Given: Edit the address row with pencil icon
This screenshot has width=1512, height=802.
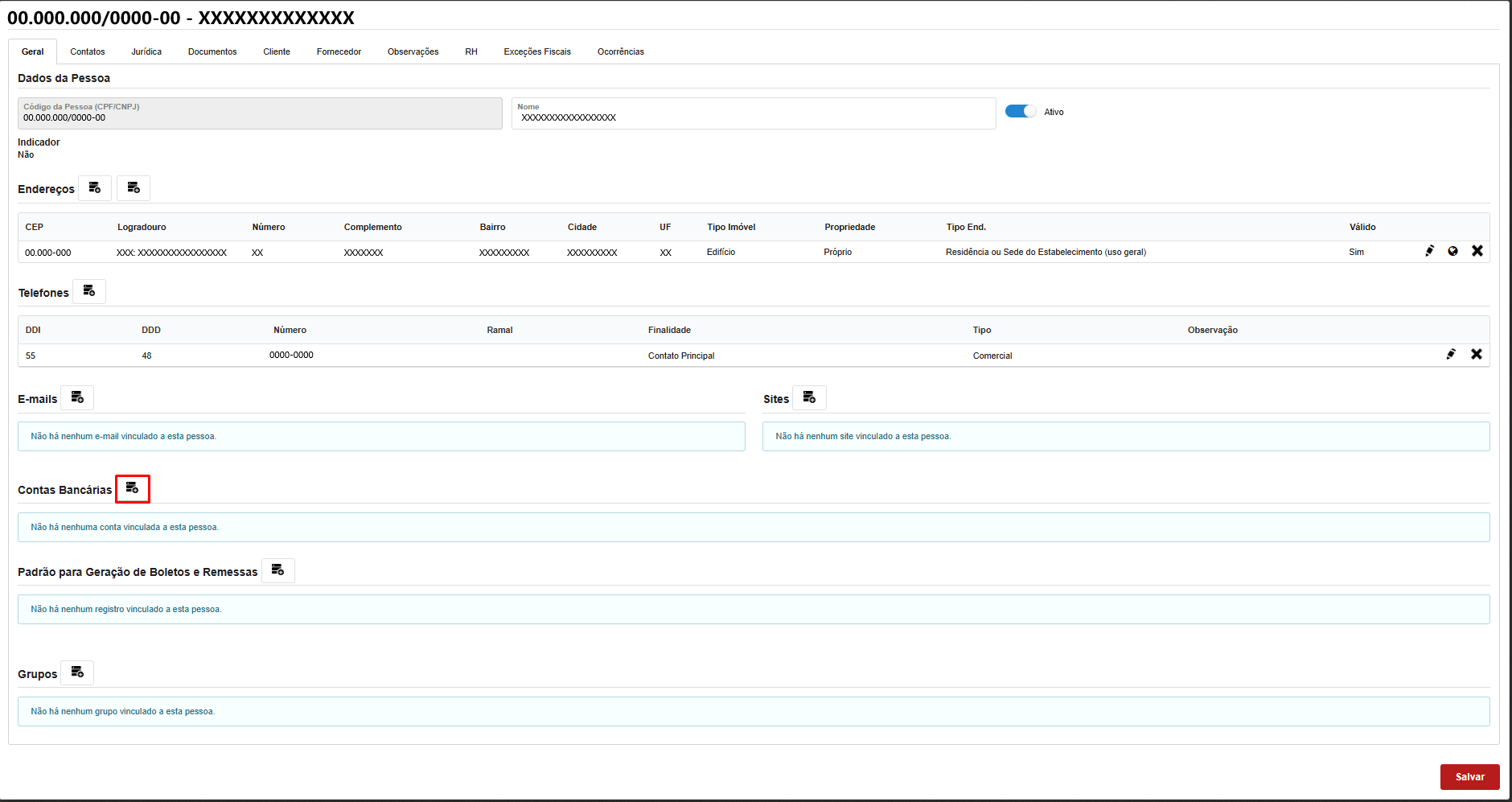Looking at the screenshot, I should (x=1429, y=251).
